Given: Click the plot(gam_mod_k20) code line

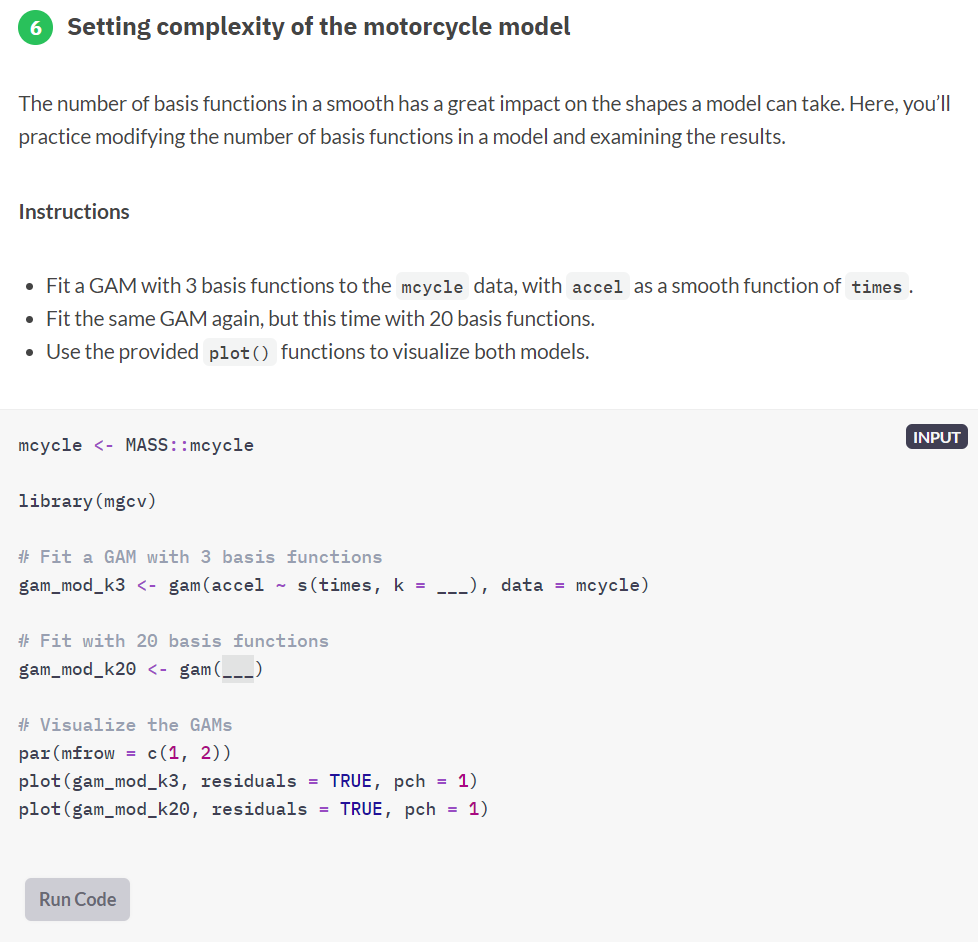Looking at the screenshot, I should (x=254, y=809).
